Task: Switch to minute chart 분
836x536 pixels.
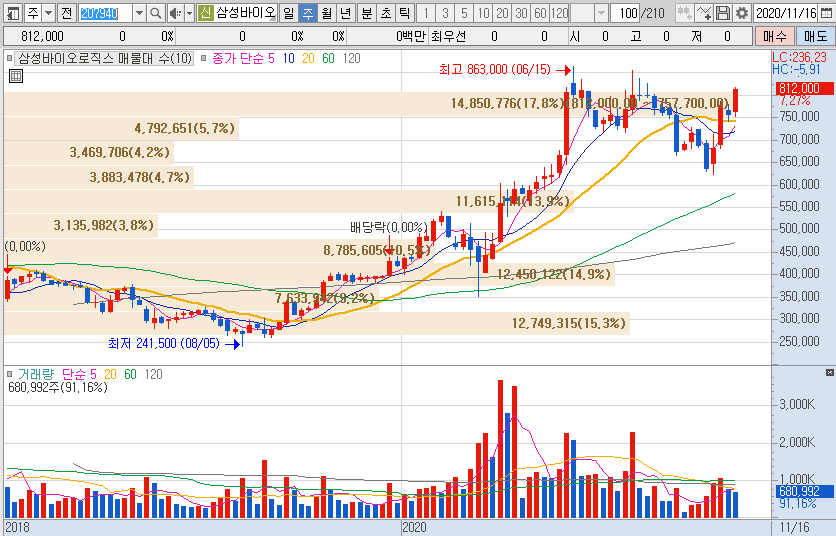Action: [x=367, y=13]
